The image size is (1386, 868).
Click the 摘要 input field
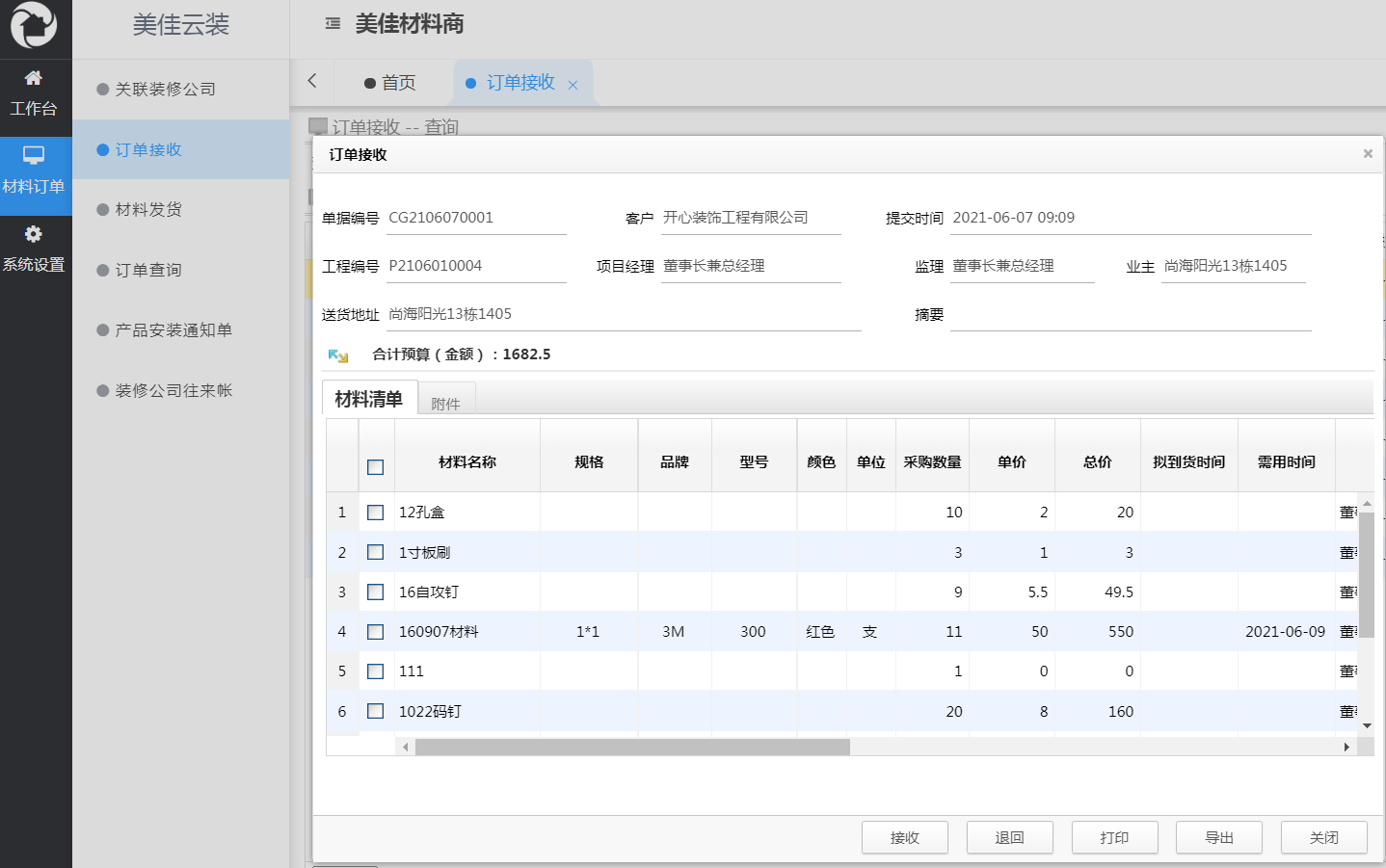coord(1128,314)
